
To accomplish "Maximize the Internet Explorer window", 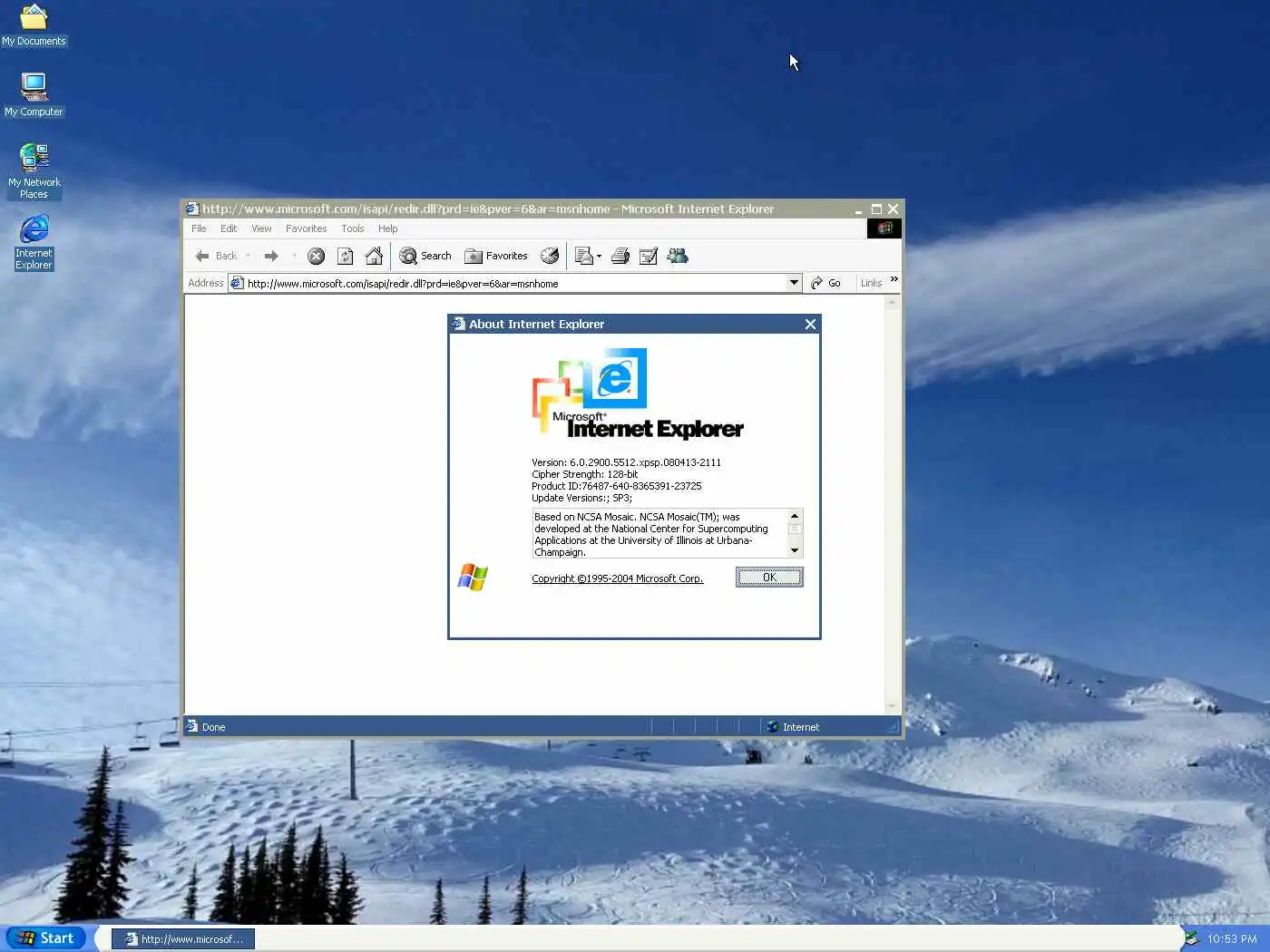I will [x=876, y=209].
